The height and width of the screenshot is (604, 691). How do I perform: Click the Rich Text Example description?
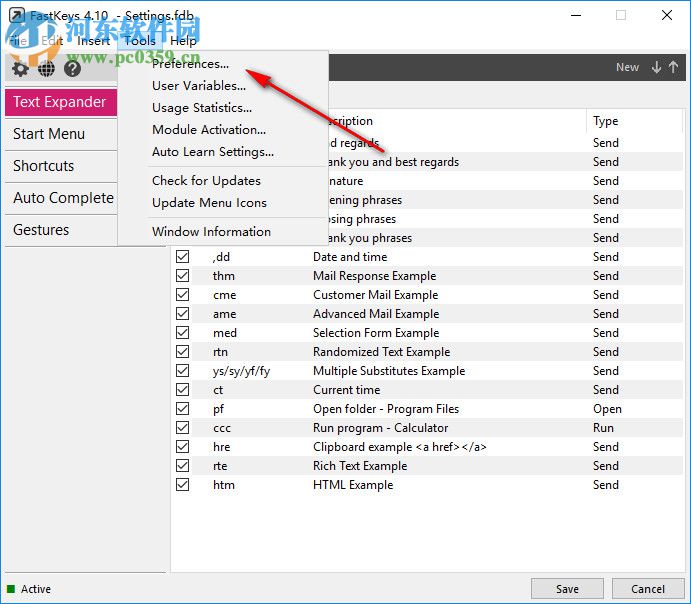(x=360, y=466)
